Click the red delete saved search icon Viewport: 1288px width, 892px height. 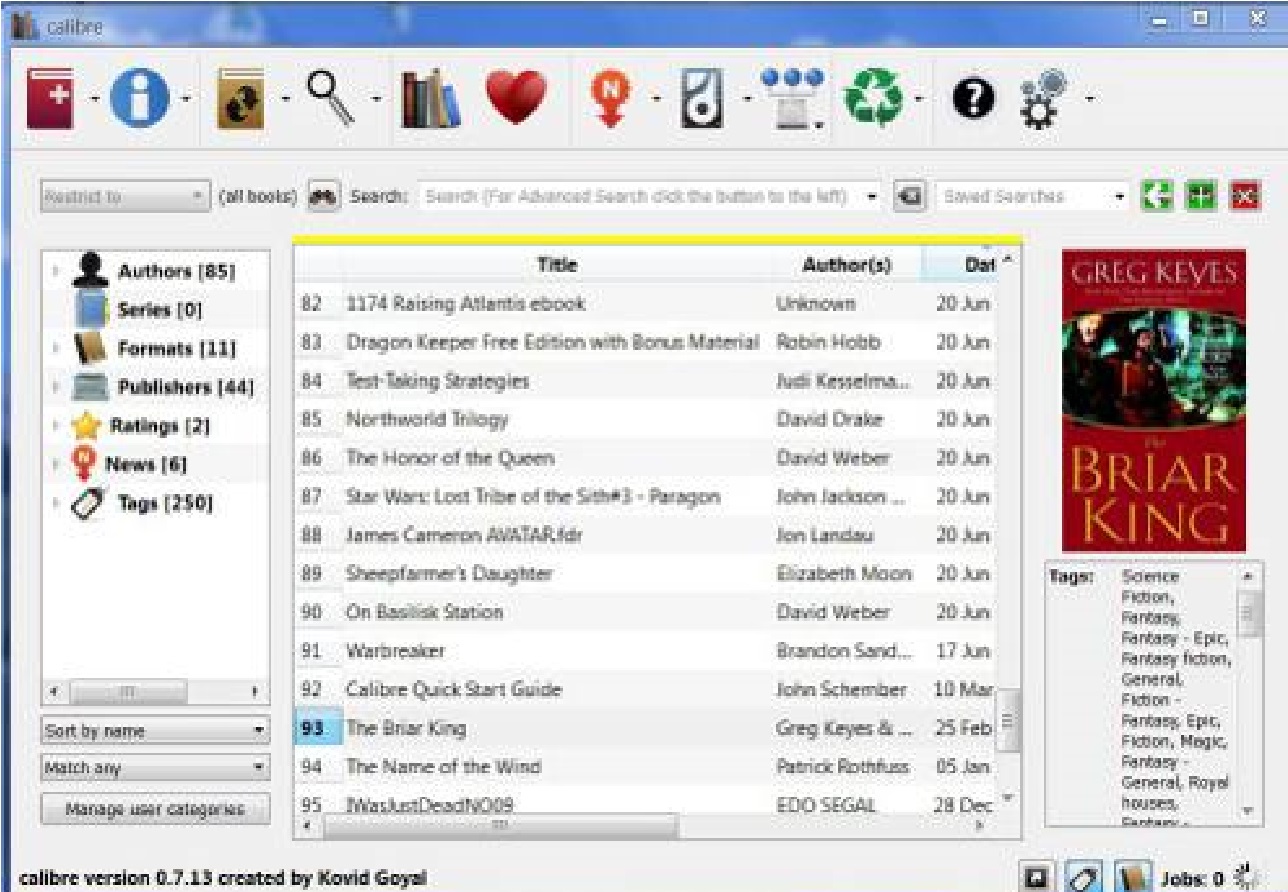click(1243, 196)
